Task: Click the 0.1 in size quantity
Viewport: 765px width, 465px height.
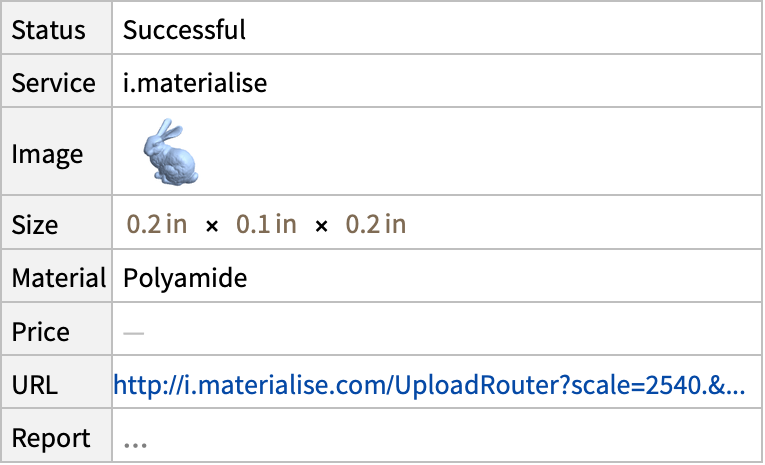Action: 266,224
